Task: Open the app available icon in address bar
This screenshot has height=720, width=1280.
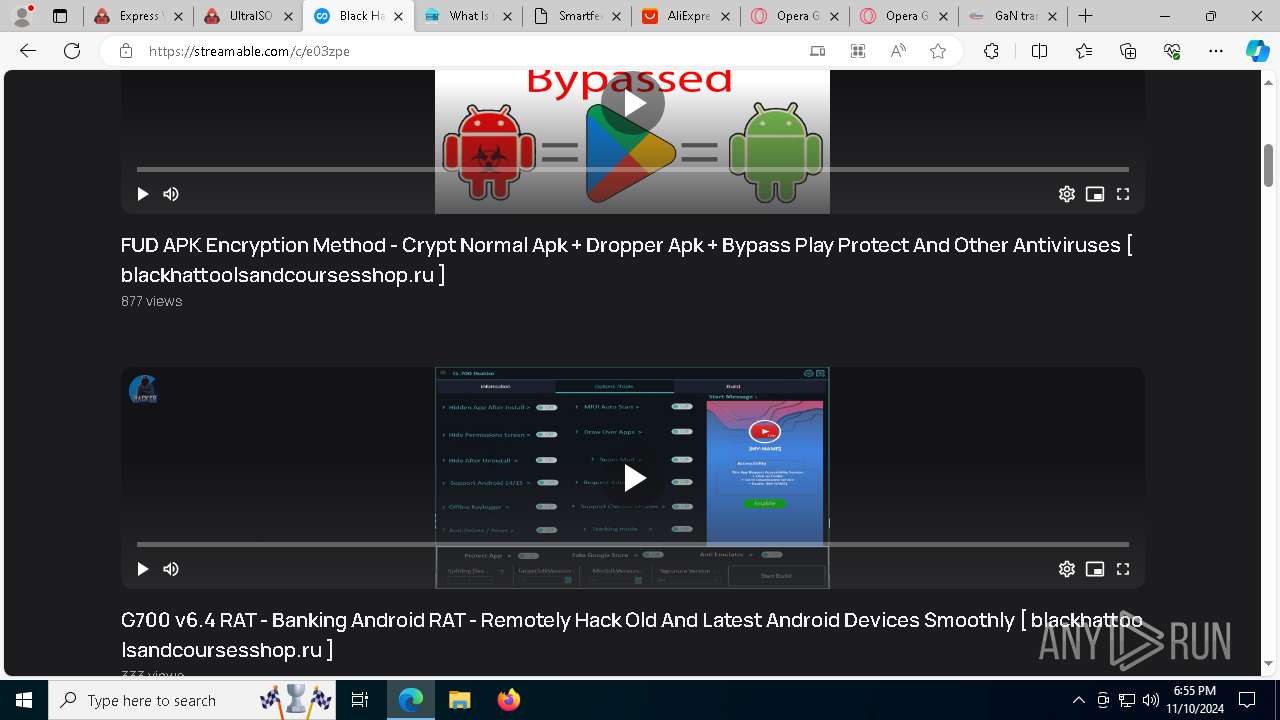Action: (x=817, y=51)
